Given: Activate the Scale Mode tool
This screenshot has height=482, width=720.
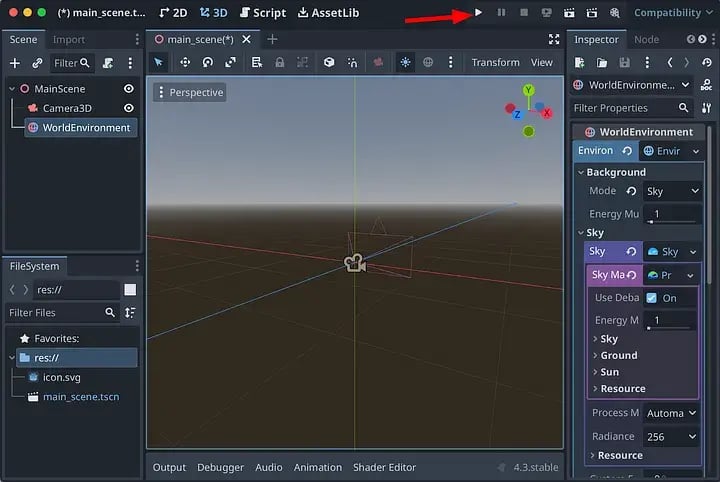Looking at the screenshot, I should tap(230, 62).
